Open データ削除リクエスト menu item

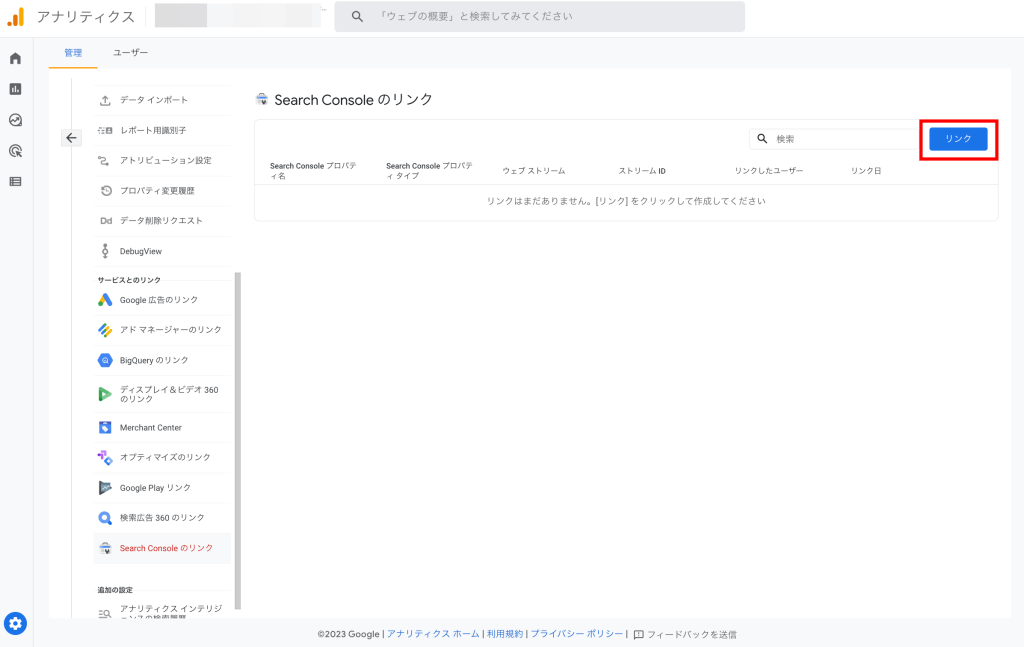tap(162, 221)
